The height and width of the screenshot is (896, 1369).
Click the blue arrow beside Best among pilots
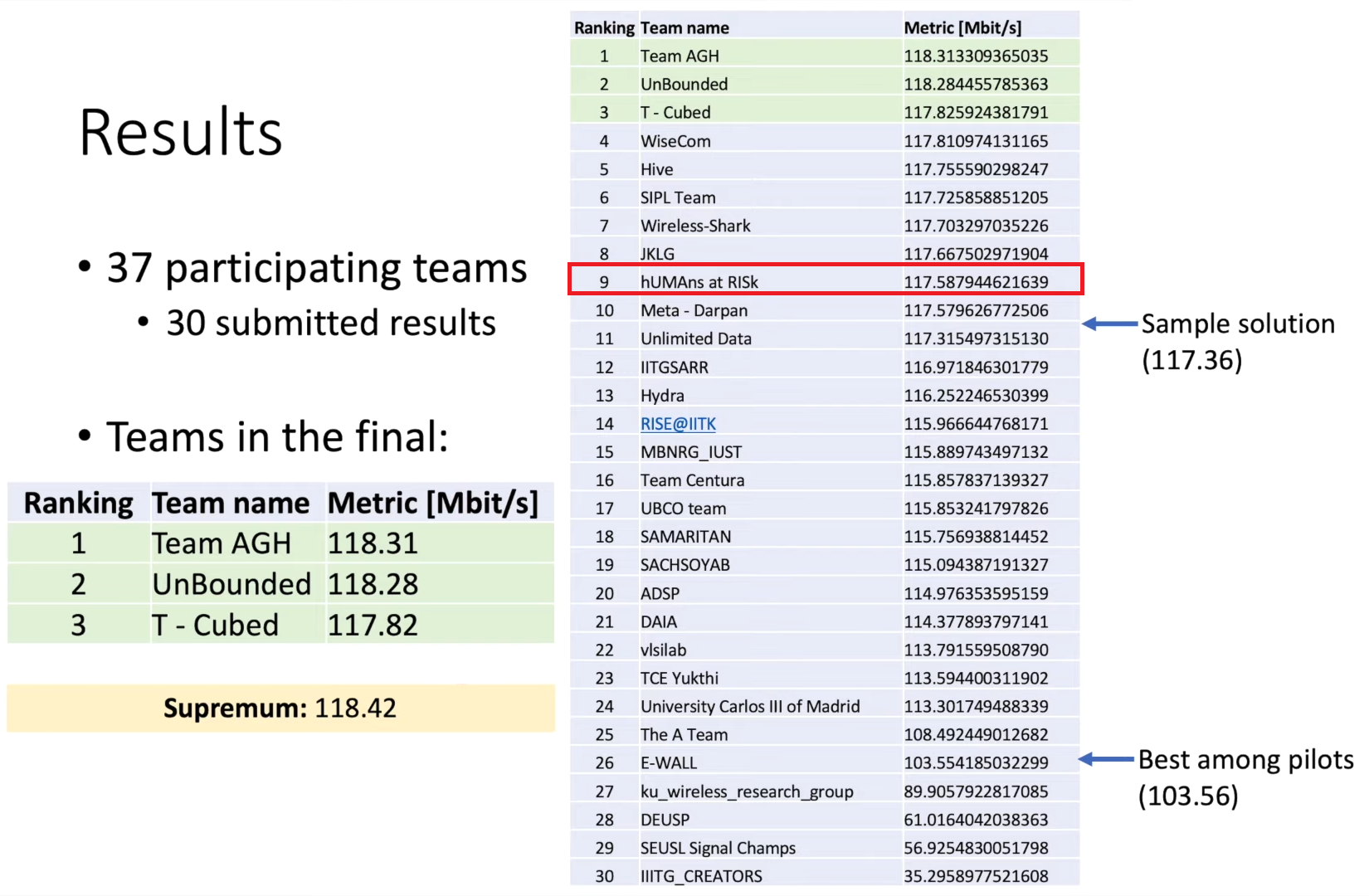(1106, 759)
